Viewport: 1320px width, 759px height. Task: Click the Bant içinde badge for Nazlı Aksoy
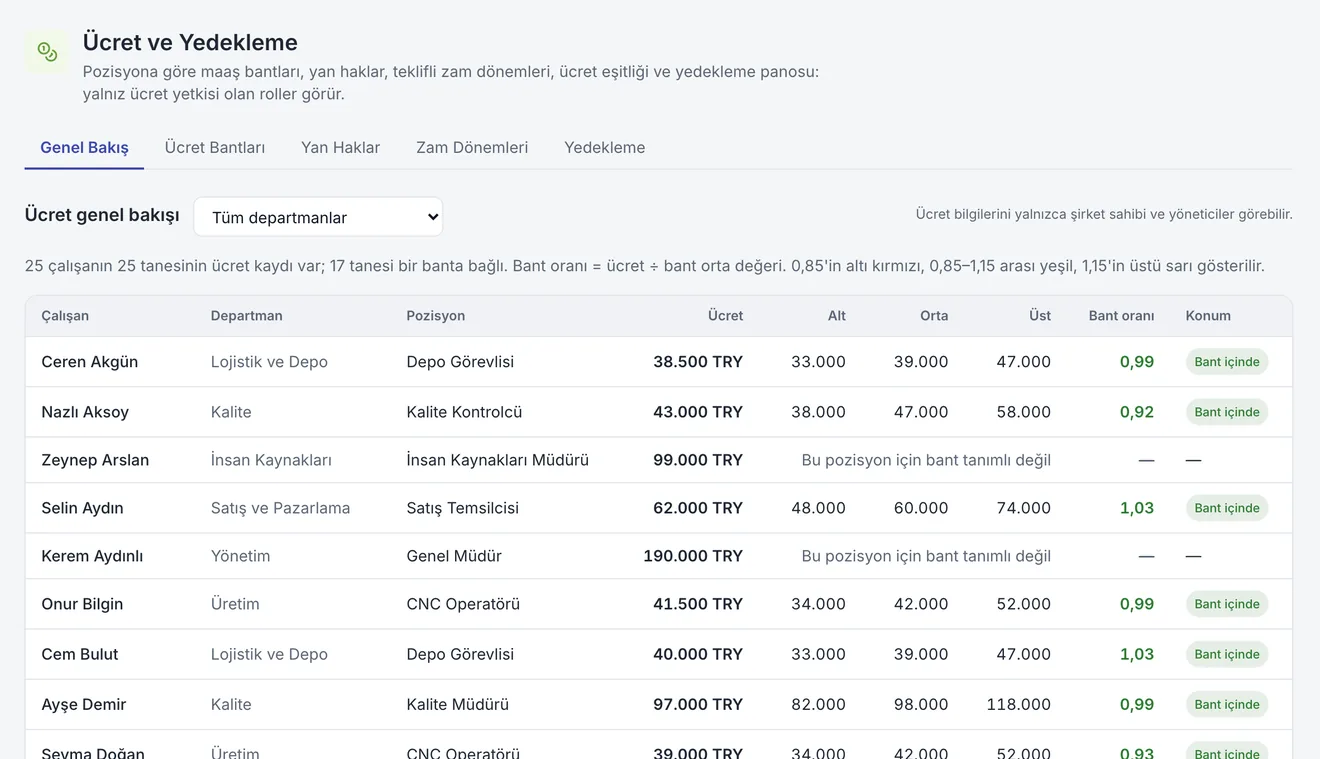tap(1227, 412)
